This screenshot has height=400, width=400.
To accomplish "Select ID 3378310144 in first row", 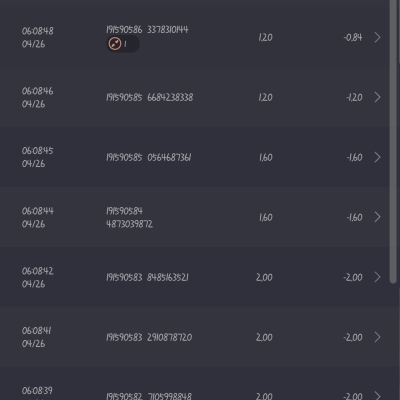I will tap(168, 30).
